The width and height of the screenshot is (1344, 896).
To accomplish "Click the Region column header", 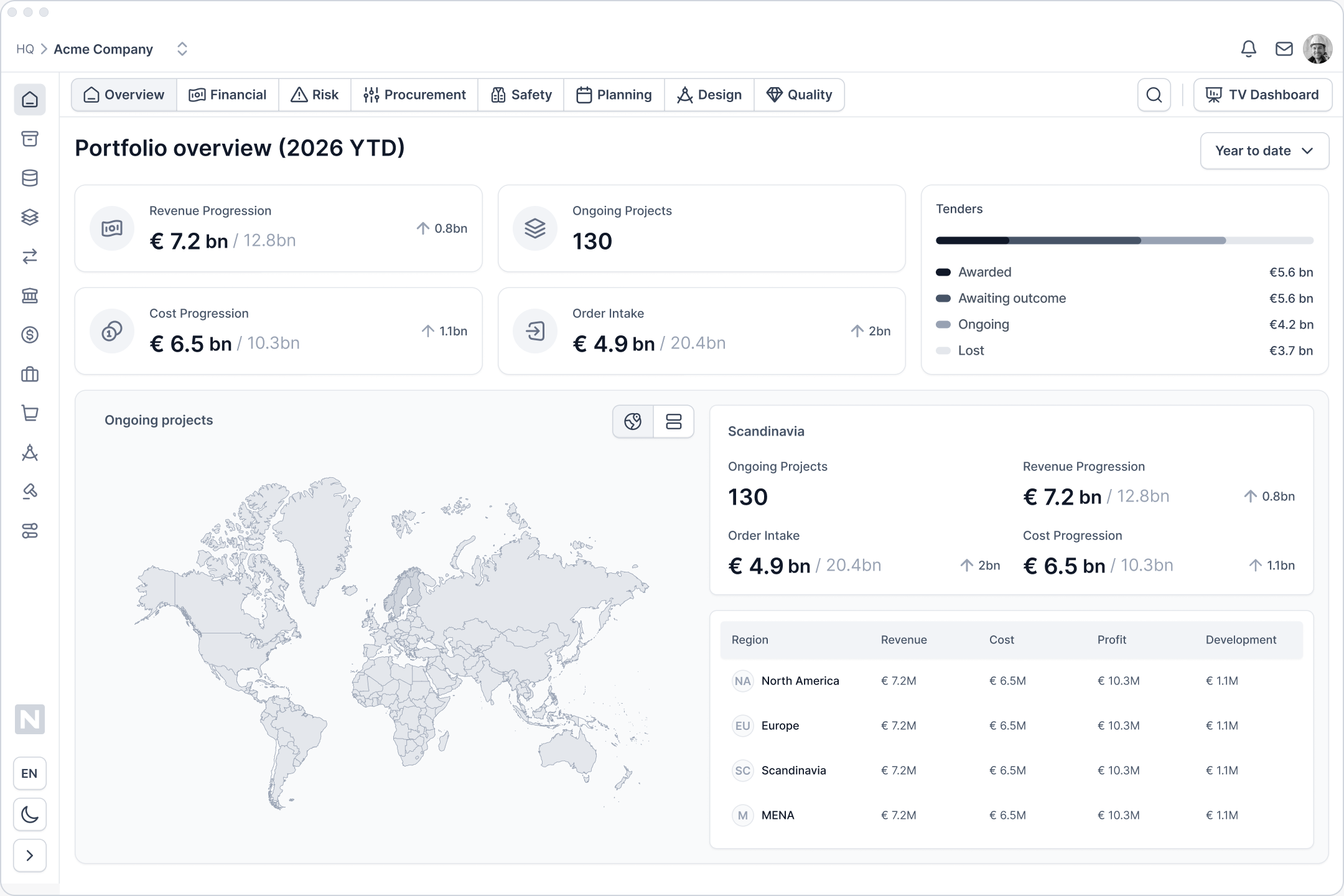I will coord(750,640).
